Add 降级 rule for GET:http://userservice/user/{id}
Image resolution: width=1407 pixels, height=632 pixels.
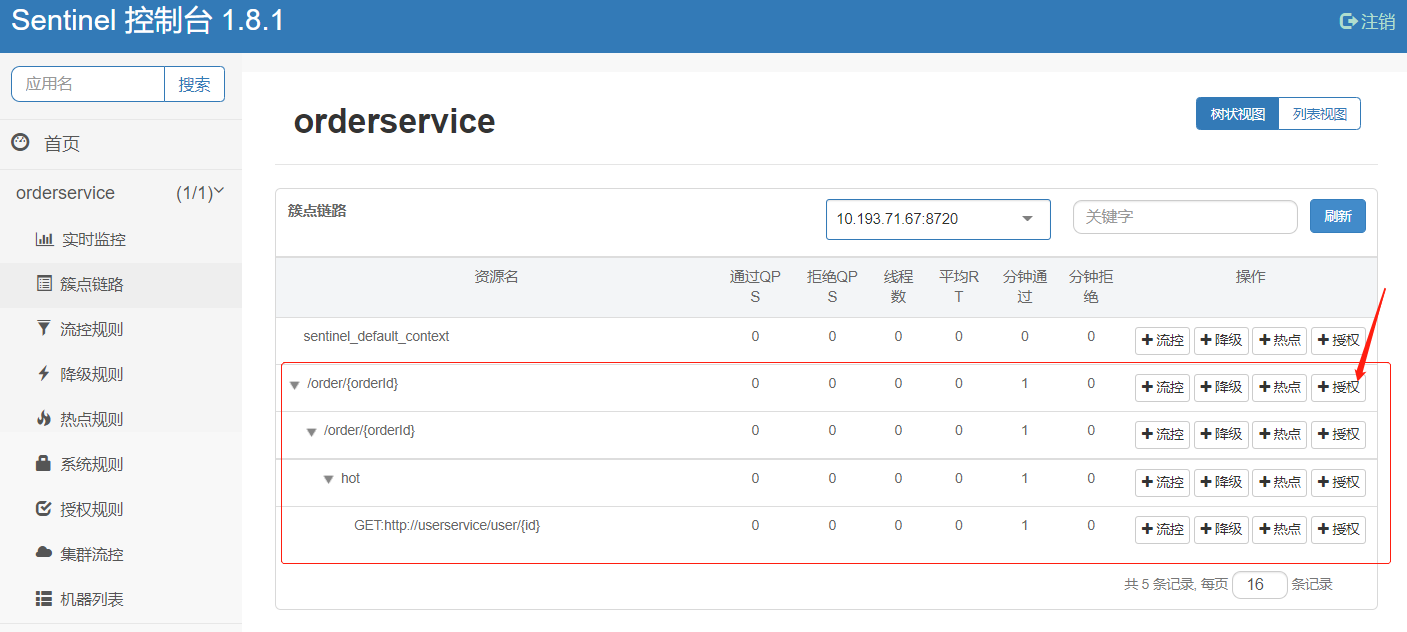coord(1221,529)
